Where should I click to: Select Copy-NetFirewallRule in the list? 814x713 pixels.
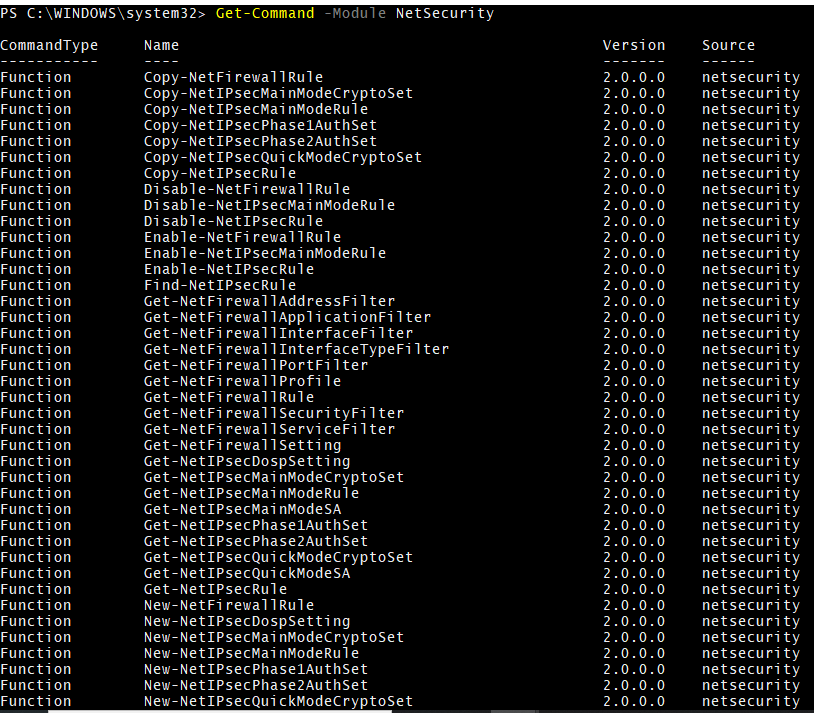(233, 77)
